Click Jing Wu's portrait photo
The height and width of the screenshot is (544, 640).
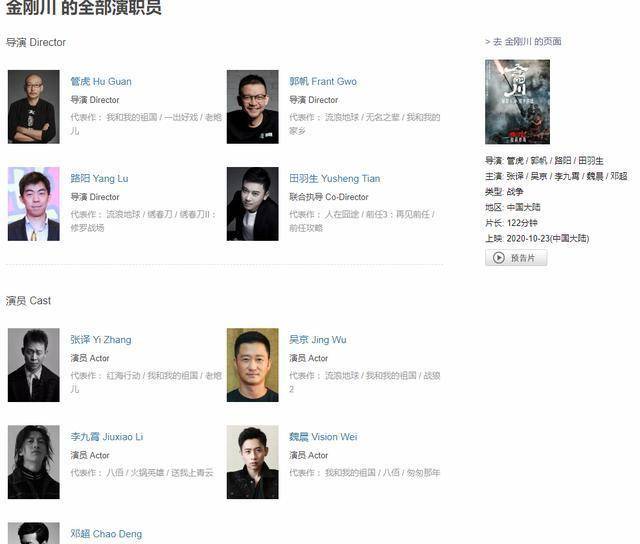click(x=253, y=365)
